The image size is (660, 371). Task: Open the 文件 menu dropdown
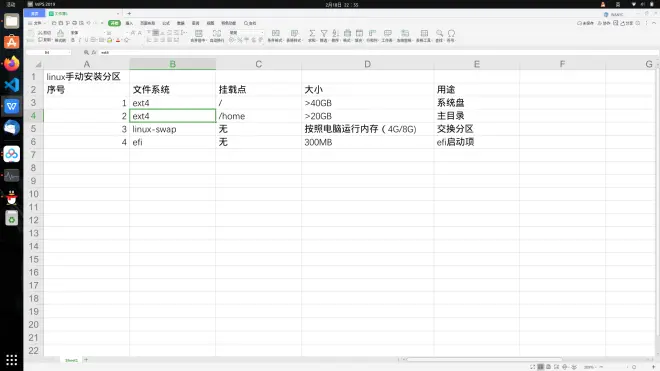pos(37,23)
